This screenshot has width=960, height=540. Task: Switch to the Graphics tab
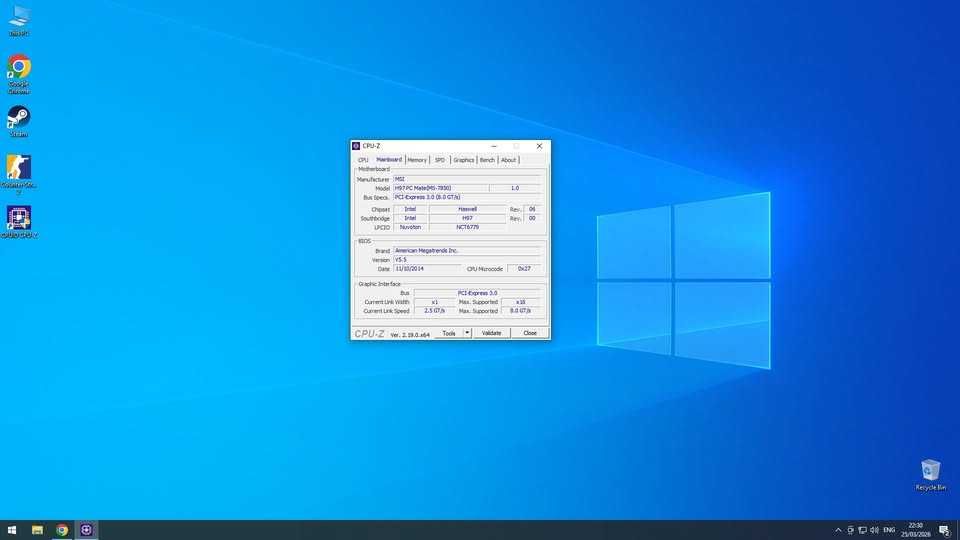click(x=463, y=160)
